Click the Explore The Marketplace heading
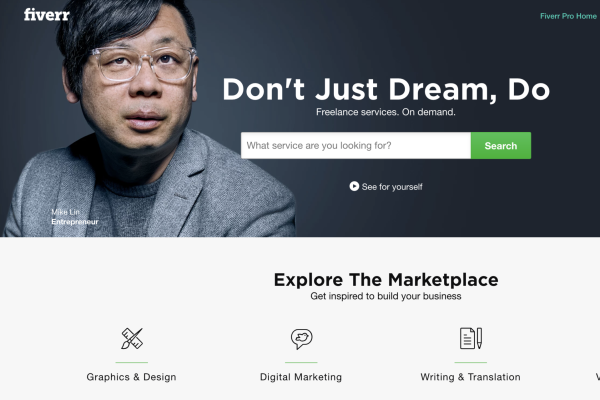600x400 pixels. 386,279
